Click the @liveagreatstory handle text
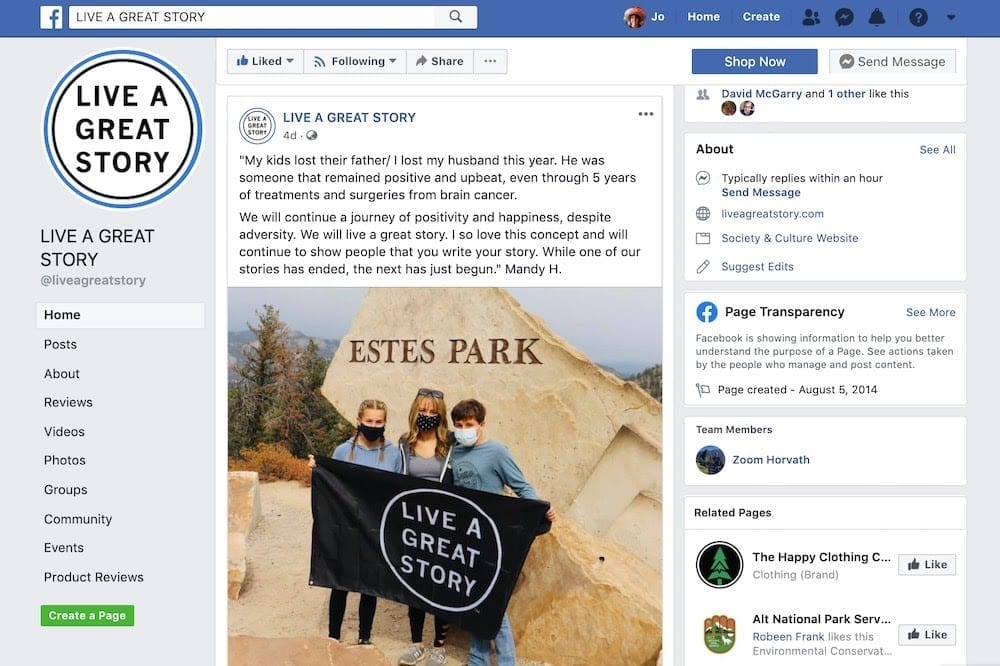Screen dimensions: 1000x666 tap(93, 280)
